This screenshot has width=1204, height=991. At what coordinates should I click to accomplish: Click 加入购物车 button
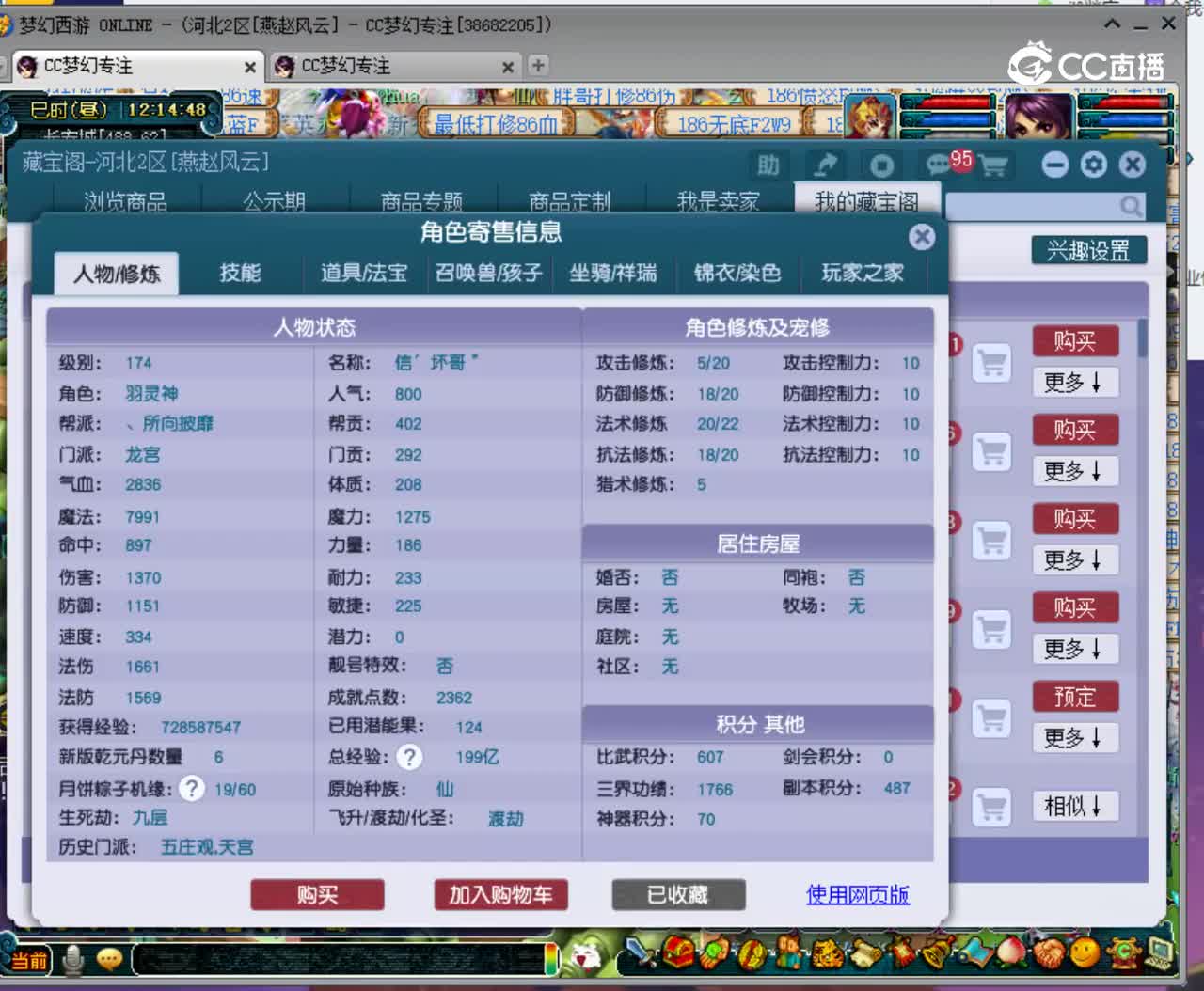coord(500,894)
